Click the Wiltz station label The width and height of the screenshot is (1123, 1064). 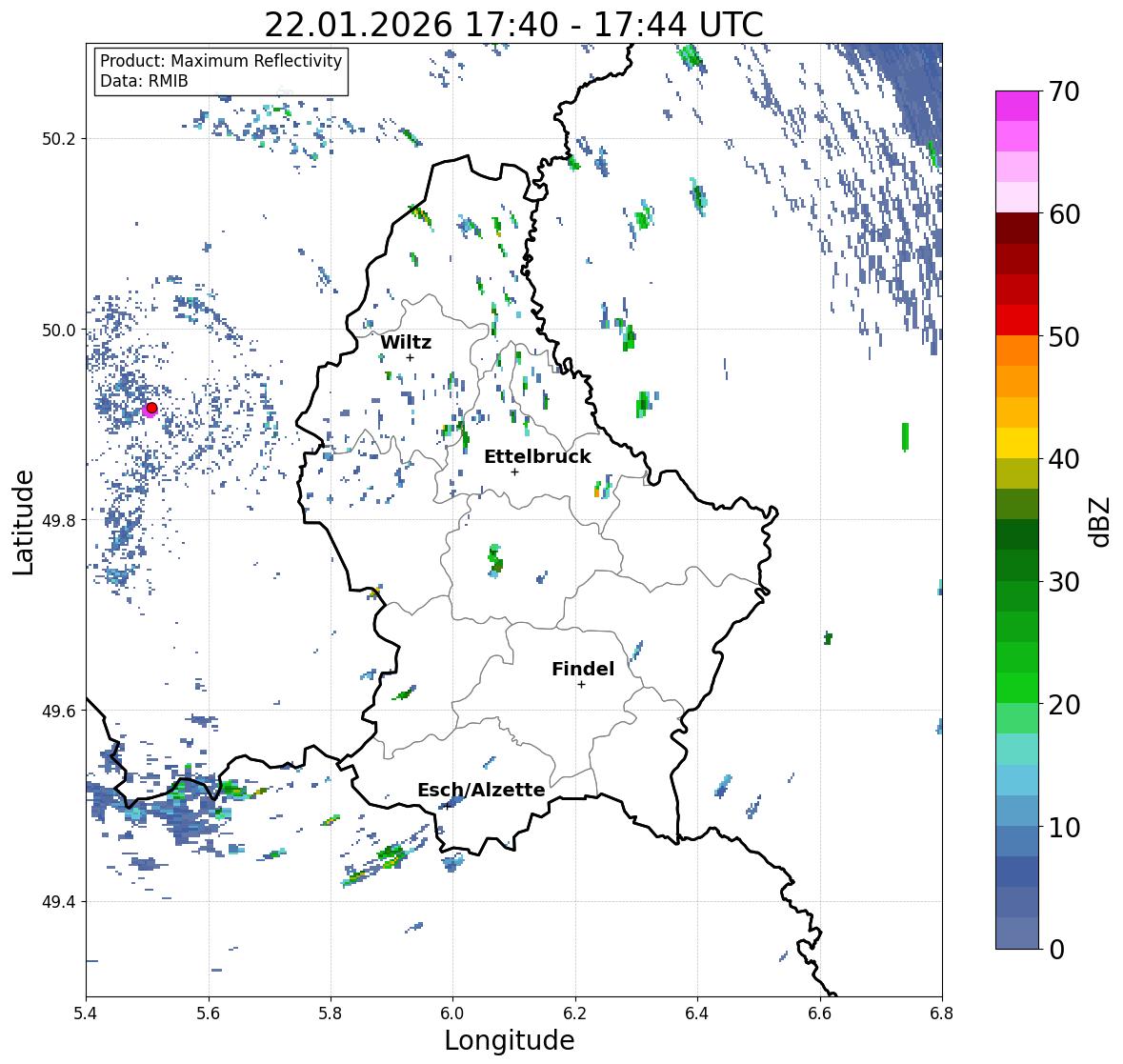click(406, 342)
